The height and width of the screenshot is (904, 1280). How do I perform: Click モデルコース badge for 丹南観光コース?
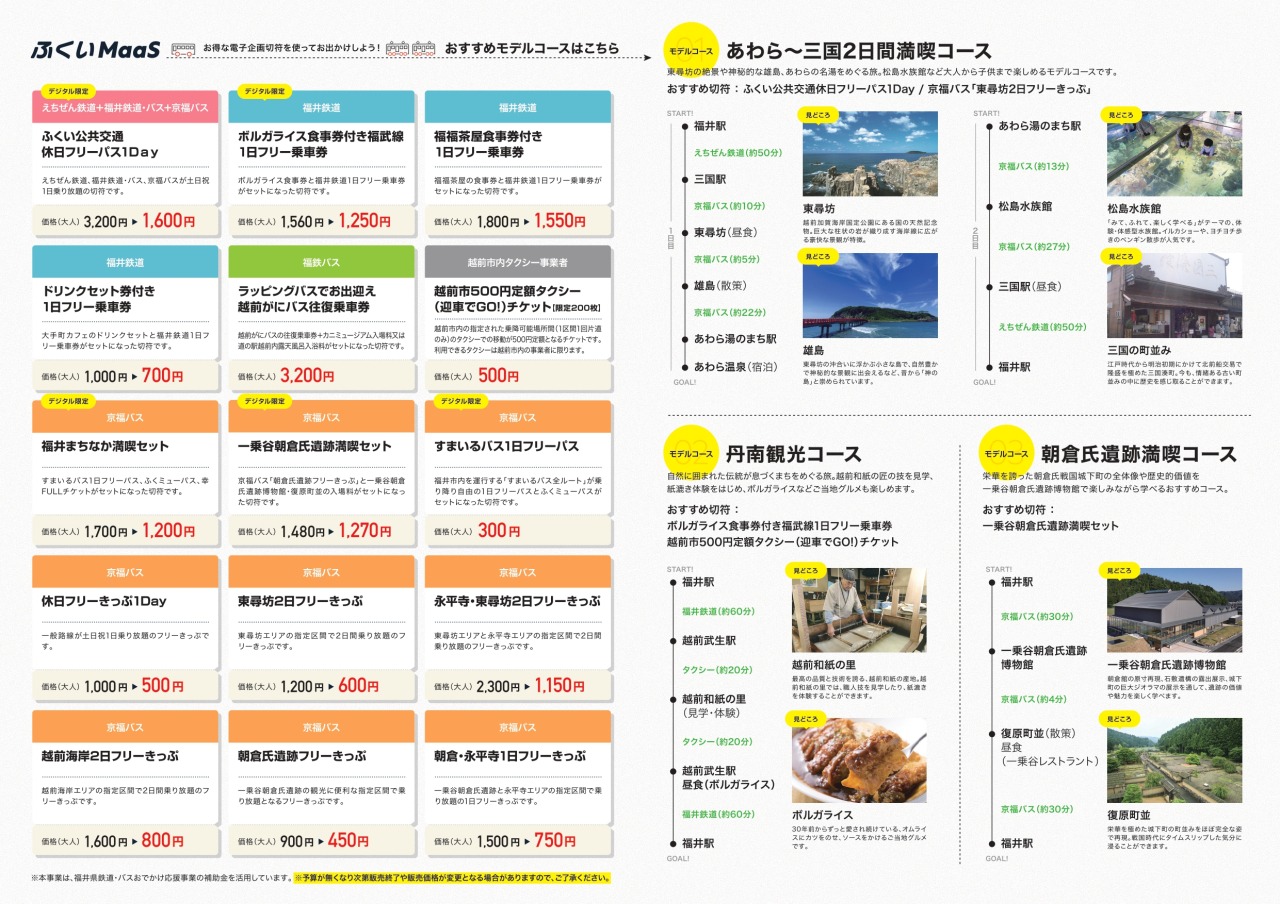[x=691, y=453]
